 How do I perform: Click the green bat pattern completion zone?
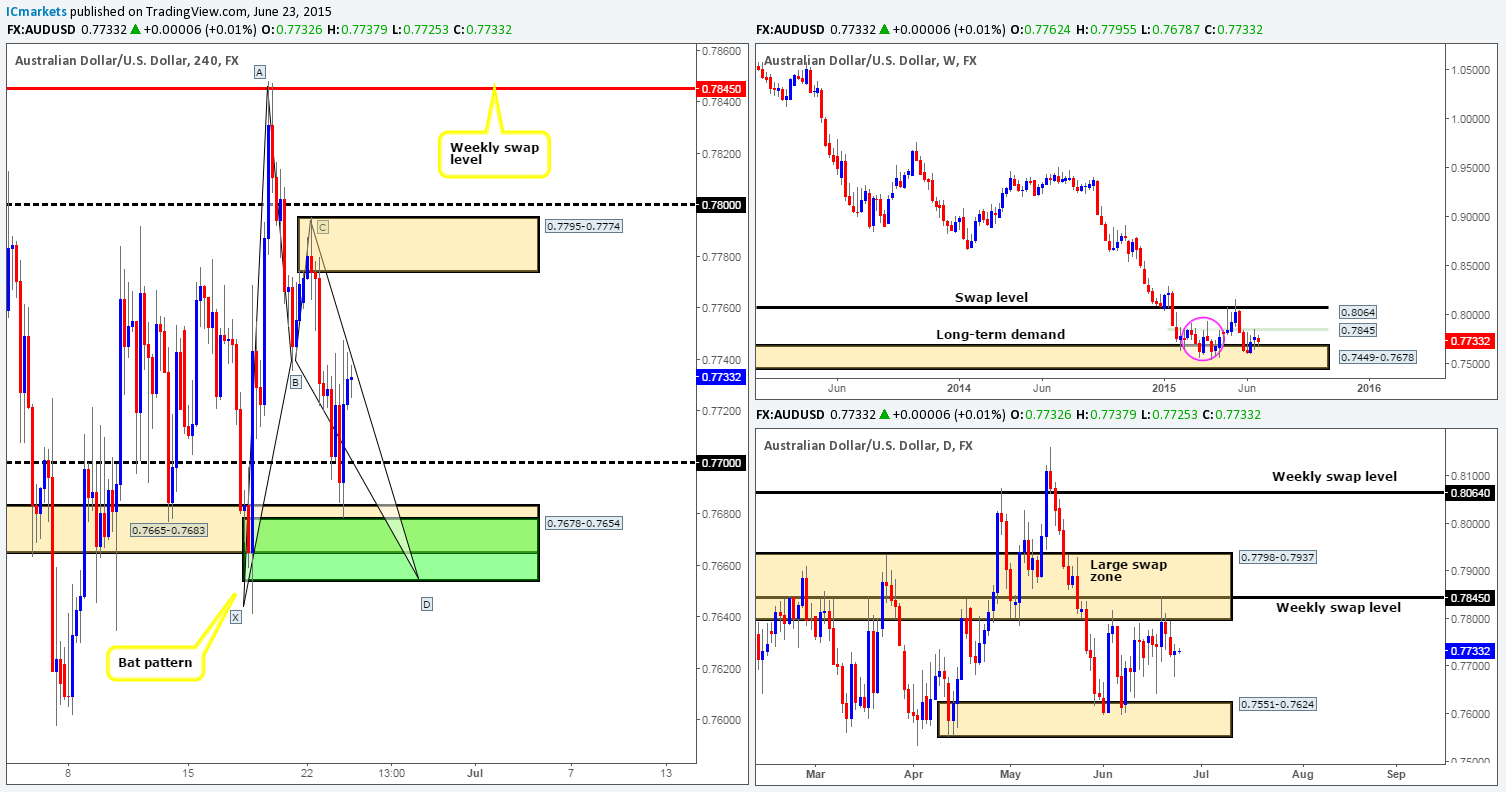390,549
